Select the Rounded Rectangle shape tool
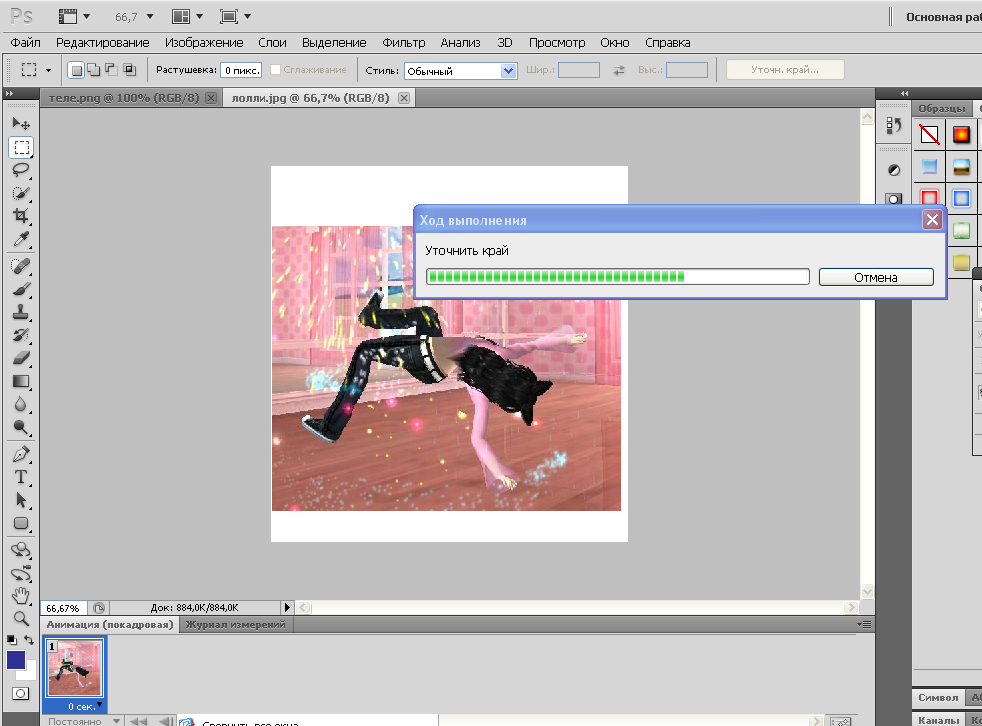The image size is (982, 726). coord(21,523)
